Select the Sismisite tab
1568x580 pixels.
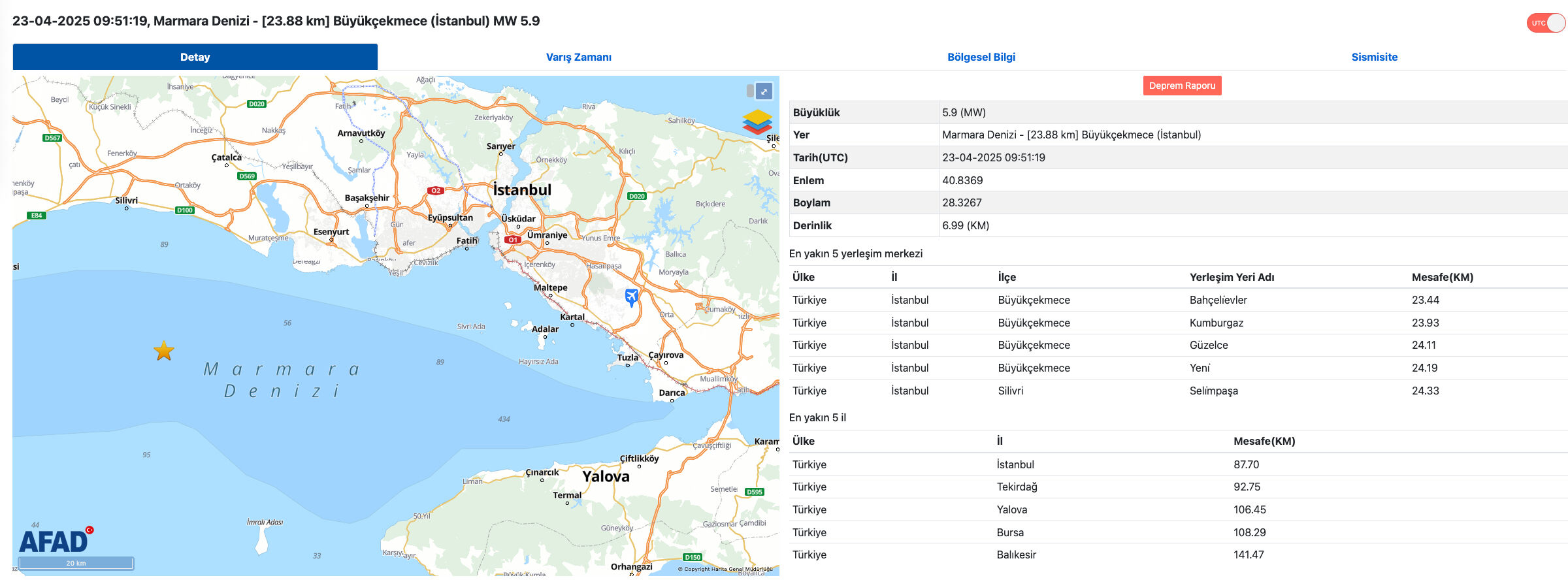[x=1374, y=57]
